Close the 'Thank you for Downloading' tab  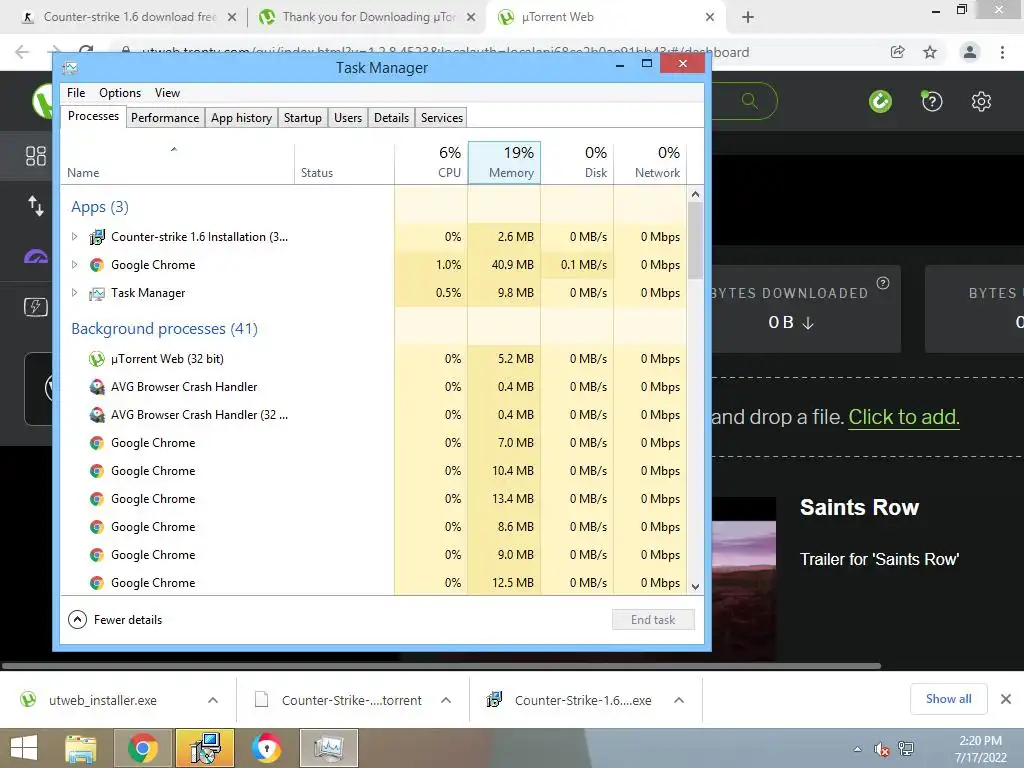[471, 17]
